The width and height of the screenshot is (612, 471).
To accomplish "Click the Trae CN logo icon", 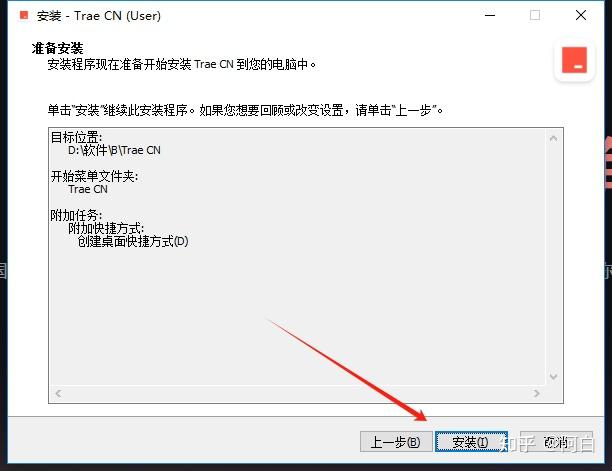I will pyautogui.click(x=574, y=60).
